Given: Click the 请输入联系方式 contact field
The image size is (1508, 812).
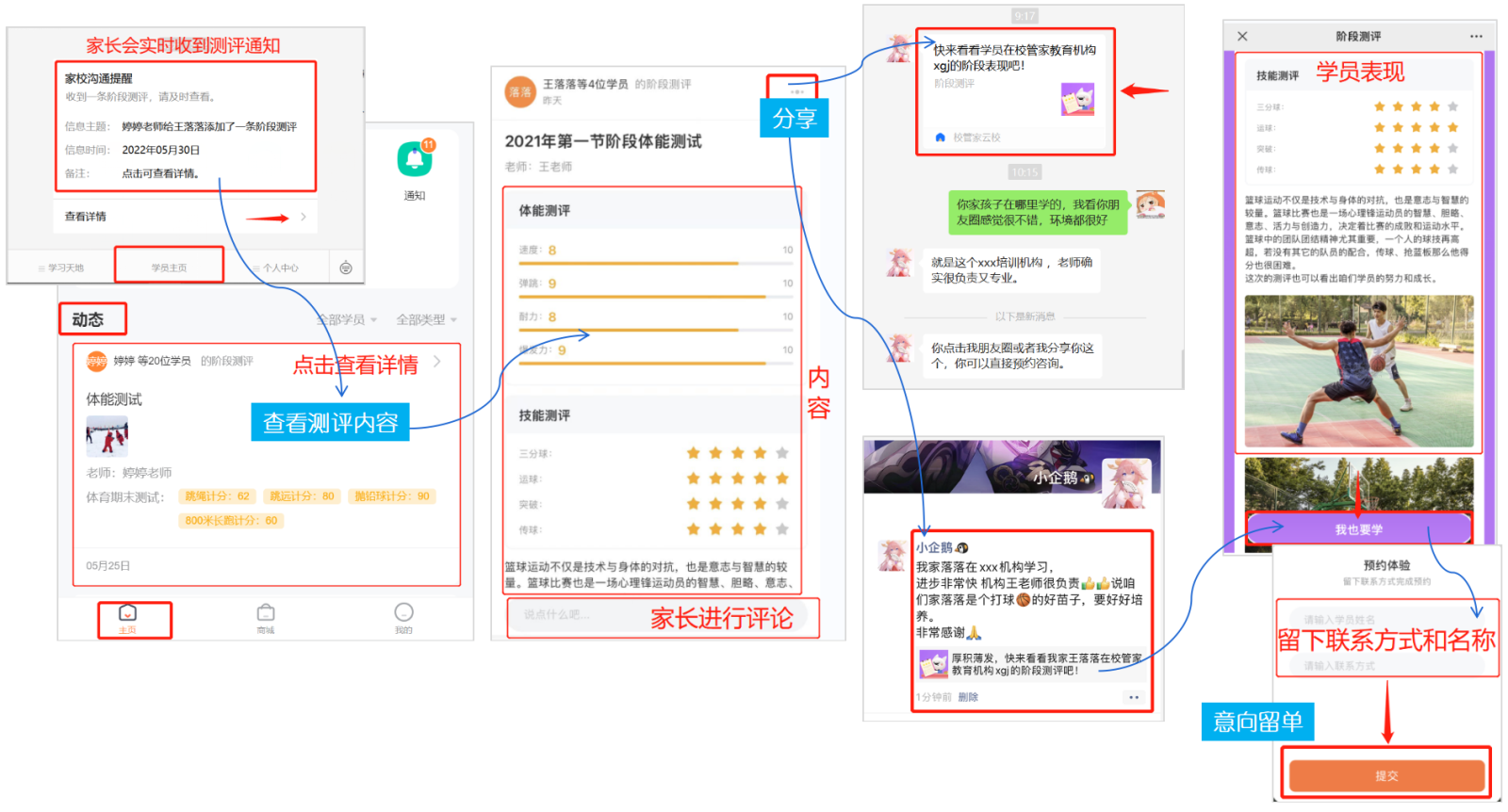Looking at the screenshot, I should [1386, 665].
